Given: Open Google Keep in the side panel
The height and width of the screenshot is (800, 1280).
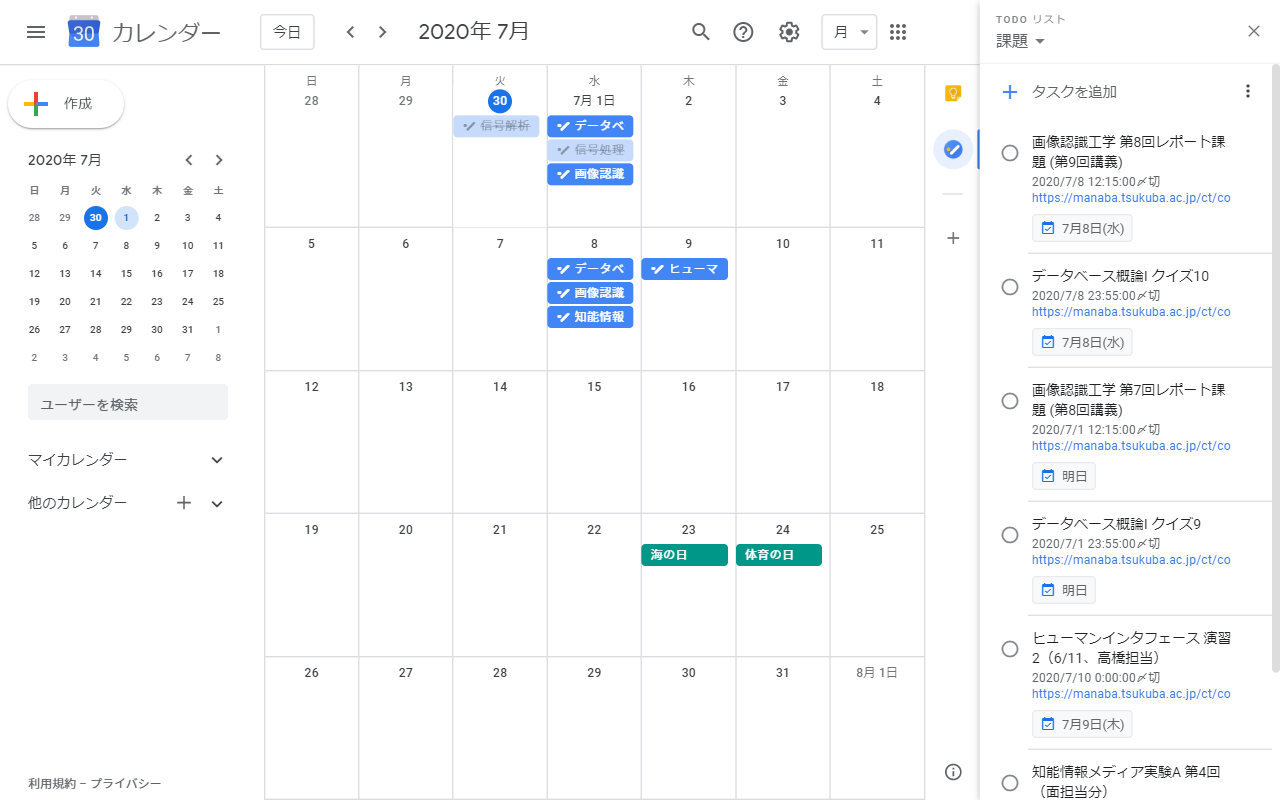Looking at the screenshot, I should click(952, 92).
